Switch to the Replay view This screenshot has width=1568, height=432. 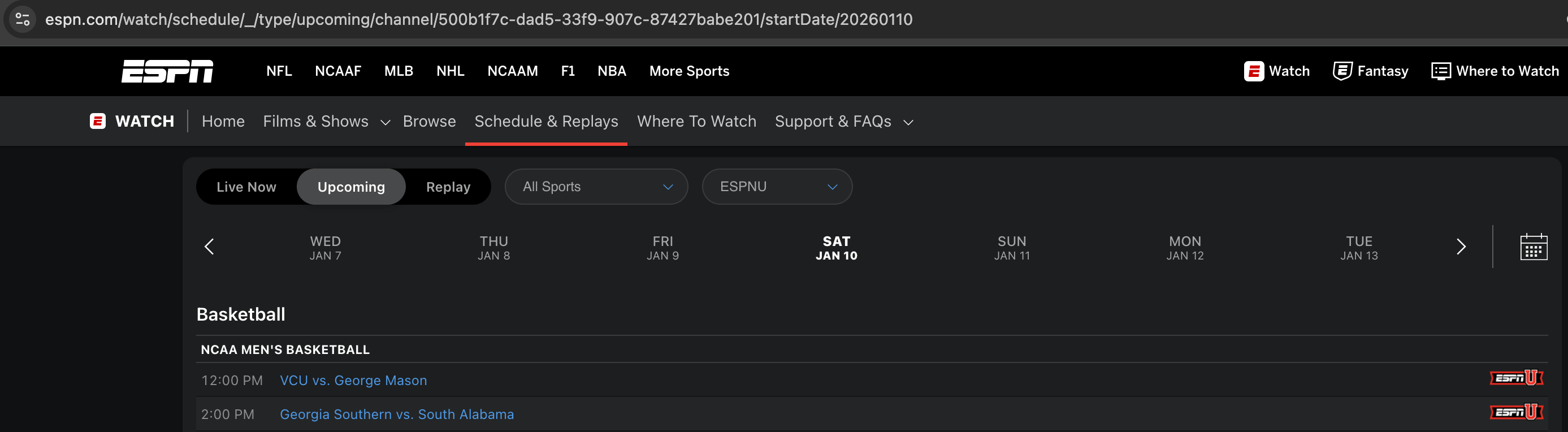pyautogui.click(x=448, y=187)
